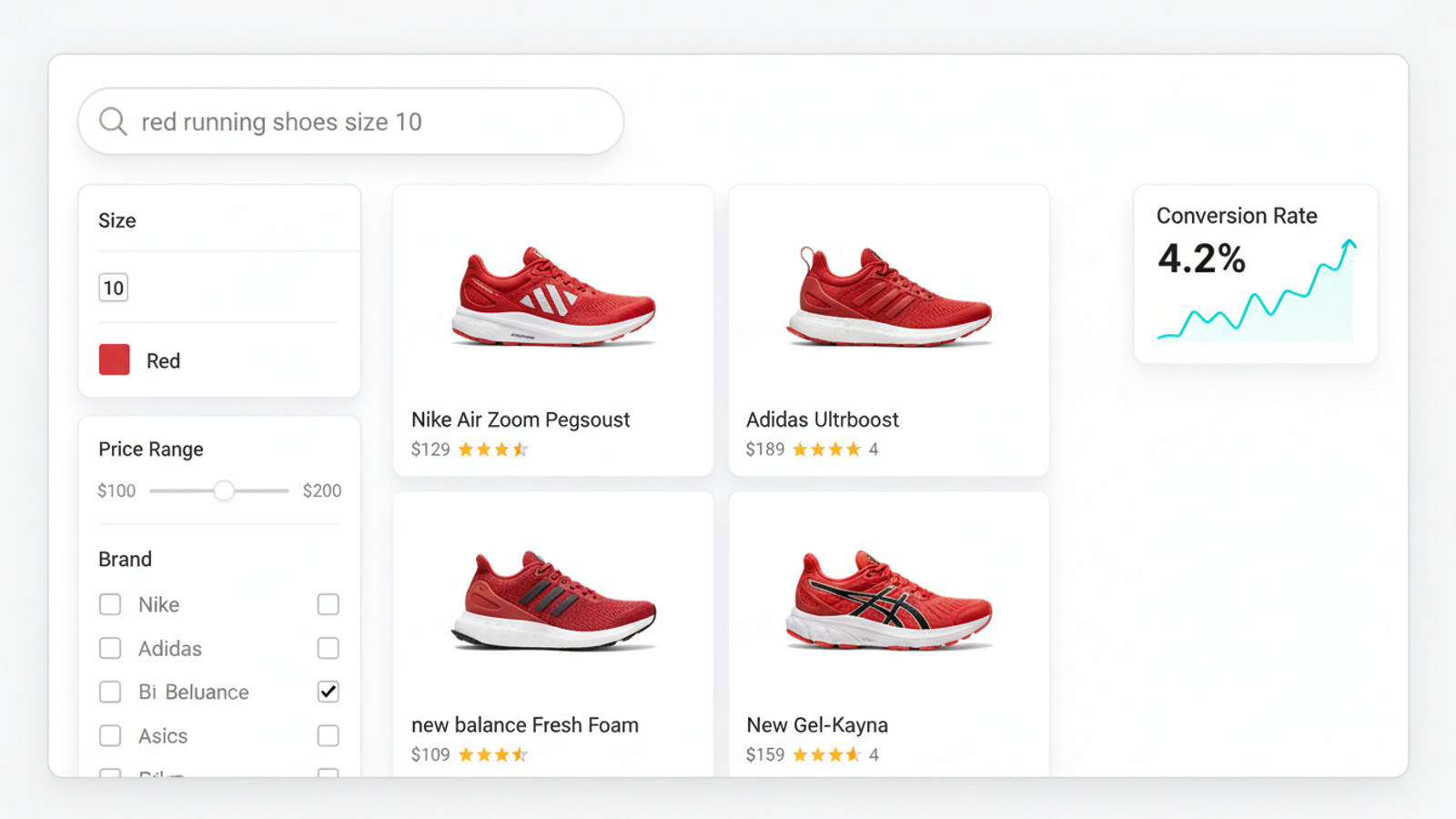The width and height of the screenshot is (1456, 819).
Task: Click the magnifying glass search icon
Action: tap(113, 121)
